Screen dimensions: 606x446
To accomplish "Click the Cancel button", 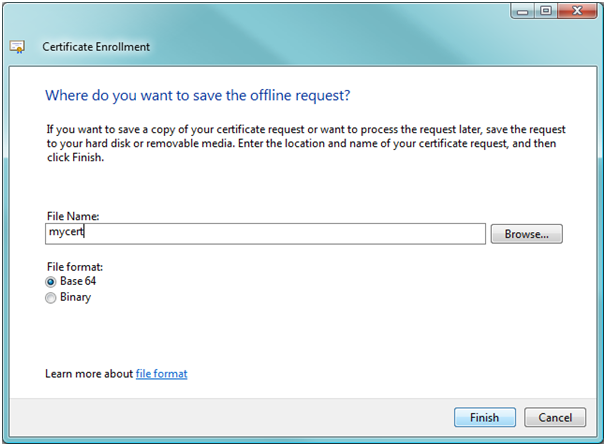I will point(555,417).
